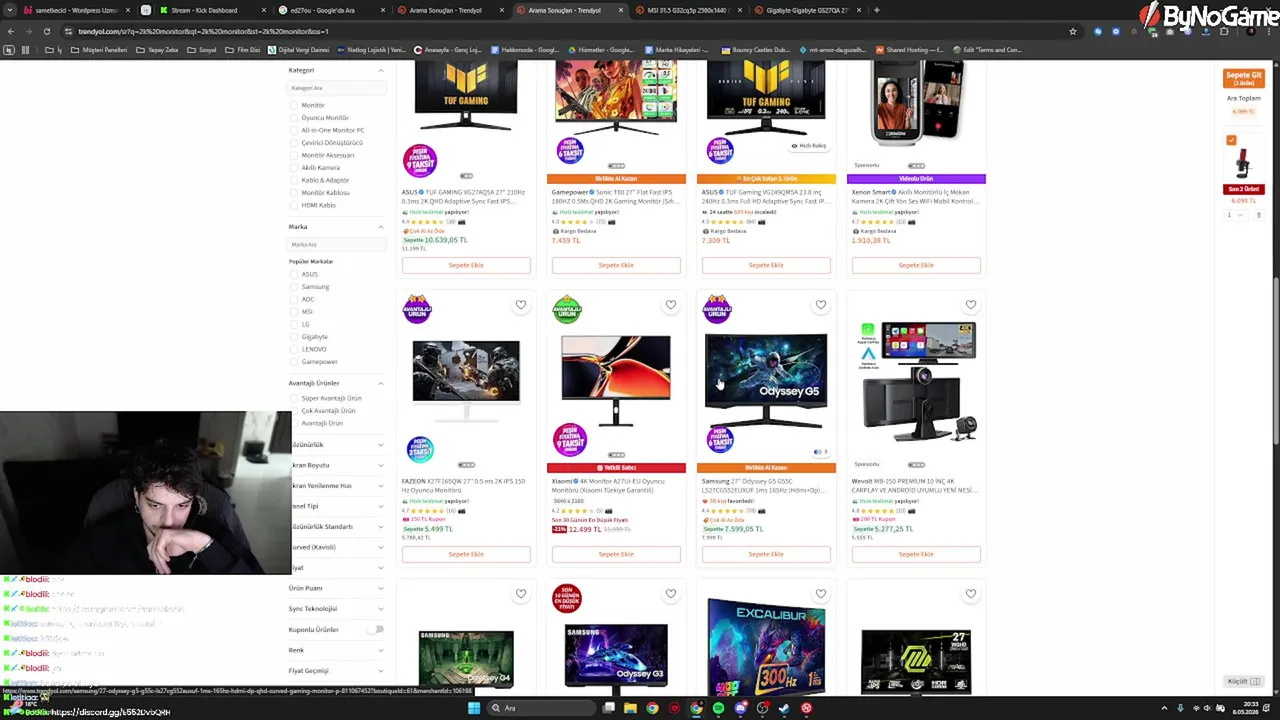This screenshot has height=720, width=1280.
Task: Bookmark this page with the star icon
Action: pos(1073,31)
